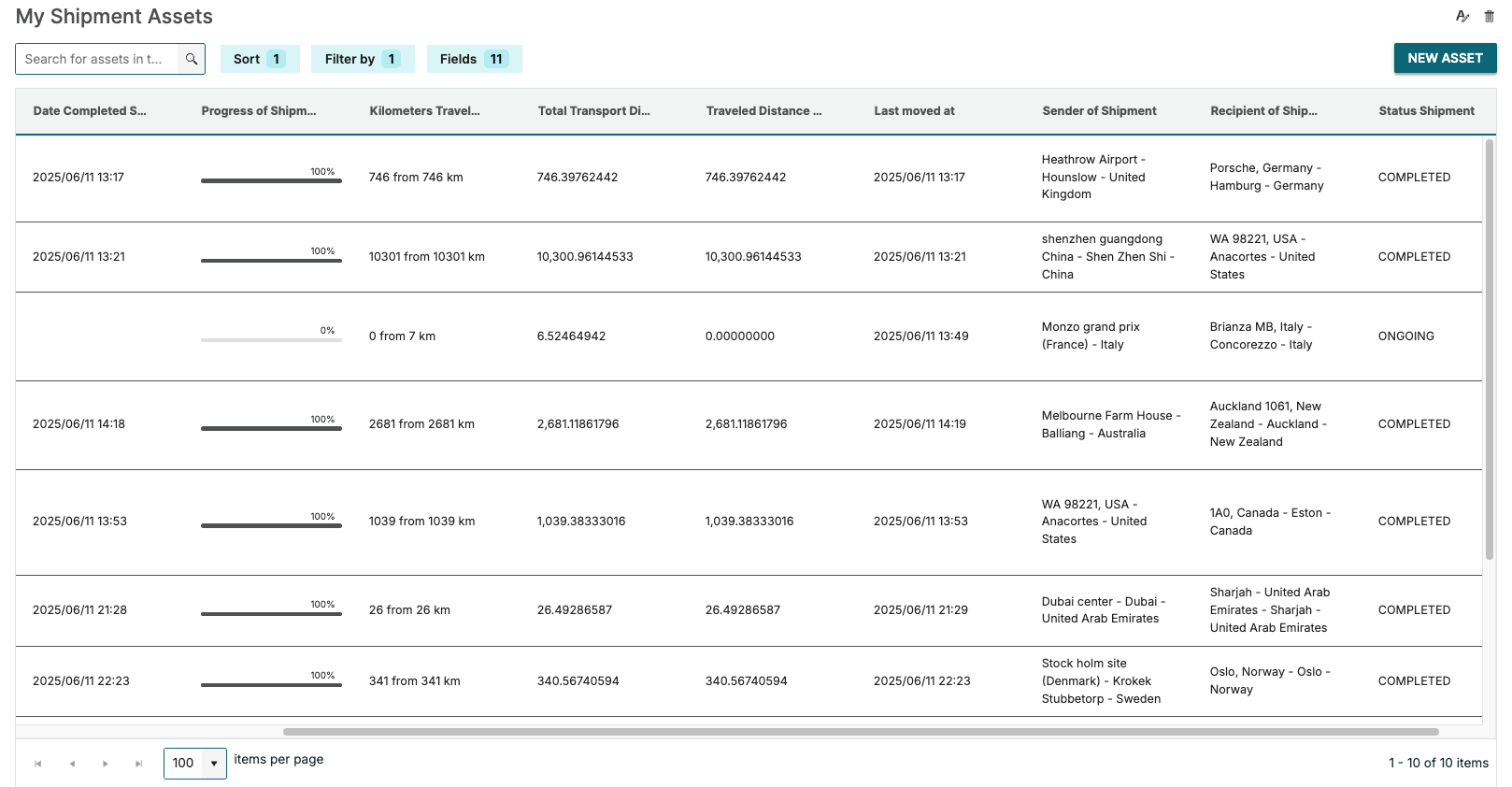Open the Sort options
1512x787 pixels.
coord(259,59)
